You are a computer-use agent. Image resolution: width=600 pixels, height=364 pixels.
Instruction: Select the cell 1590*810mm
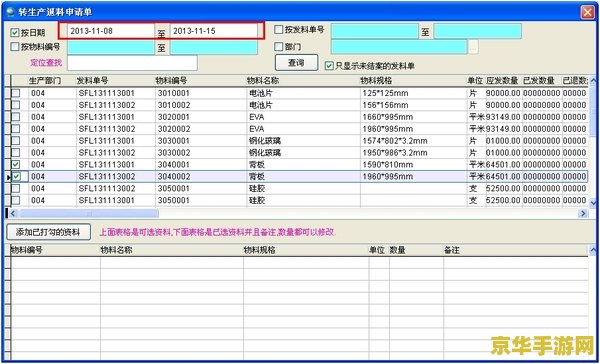413,165
